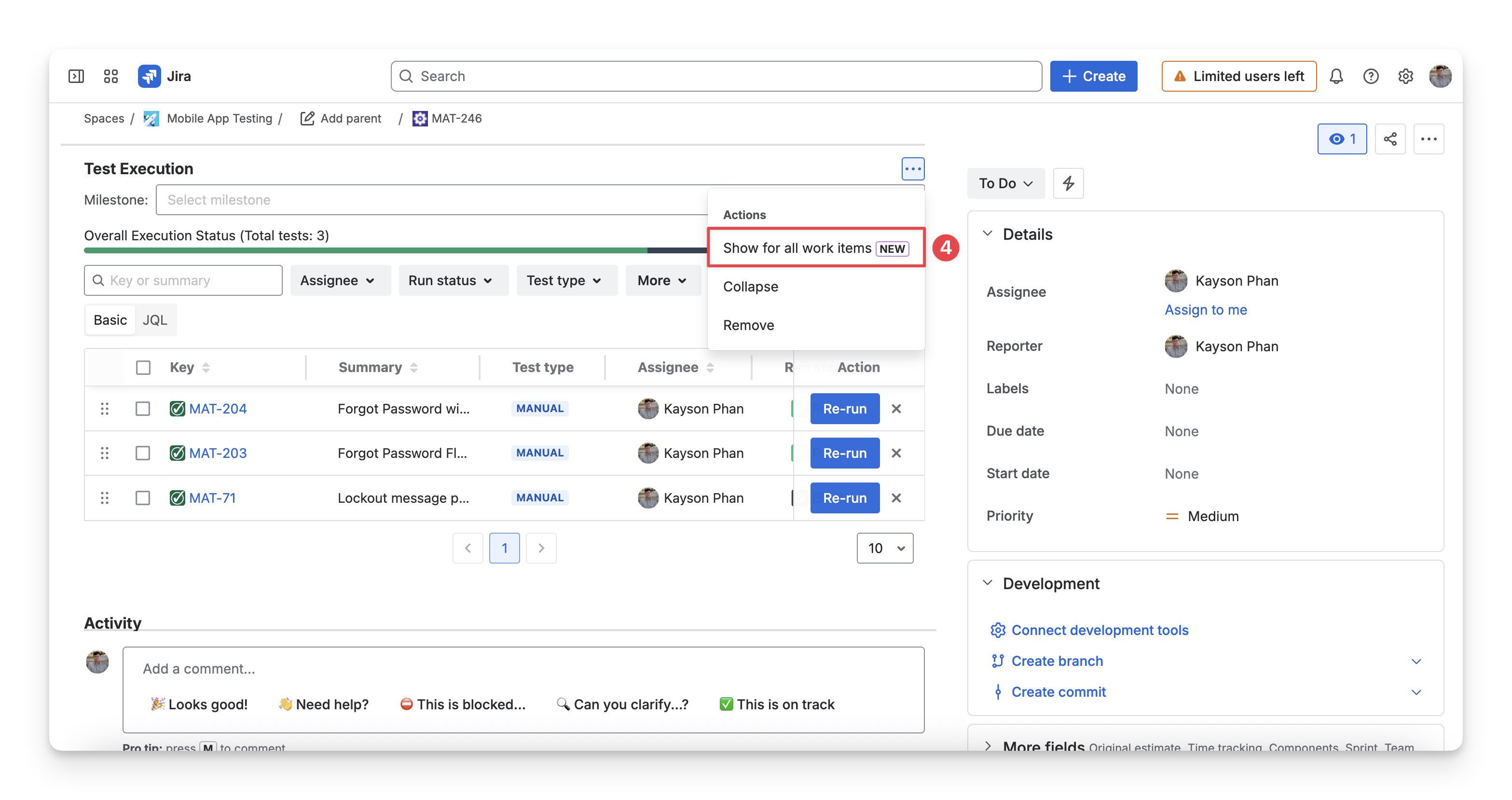Click the Select milestone field
The width and height of the screenshot is (1512, 800).
(x=431, y=200)
